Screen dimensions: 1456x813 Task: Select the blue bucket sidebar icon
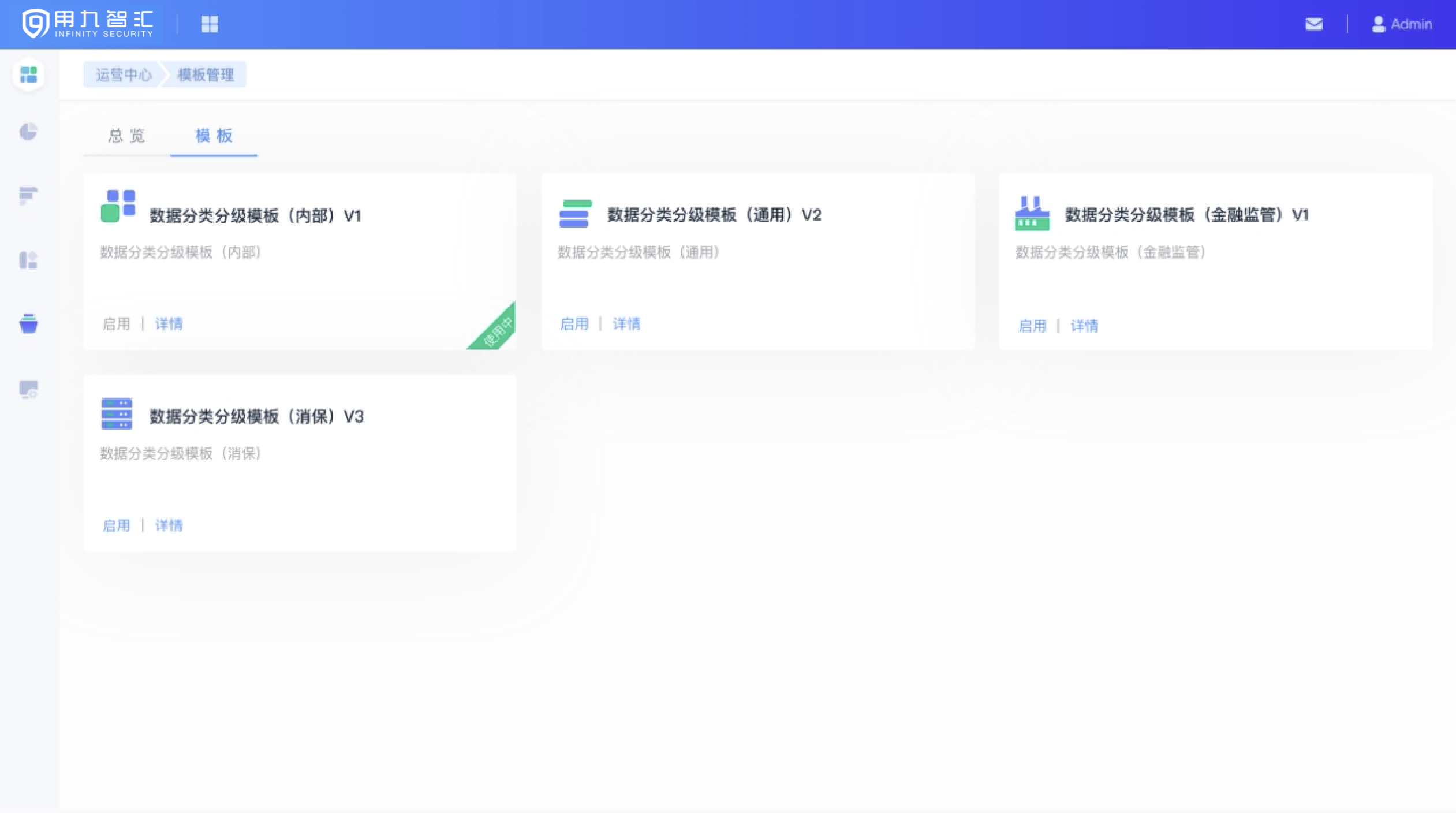tap(28, 323)
